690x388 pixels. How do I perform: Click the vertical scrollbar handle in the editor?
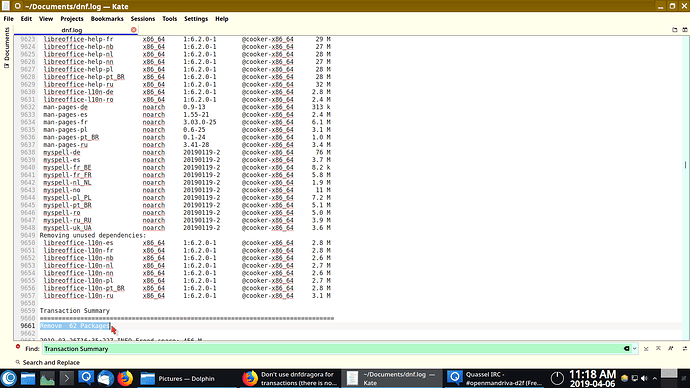686,165
